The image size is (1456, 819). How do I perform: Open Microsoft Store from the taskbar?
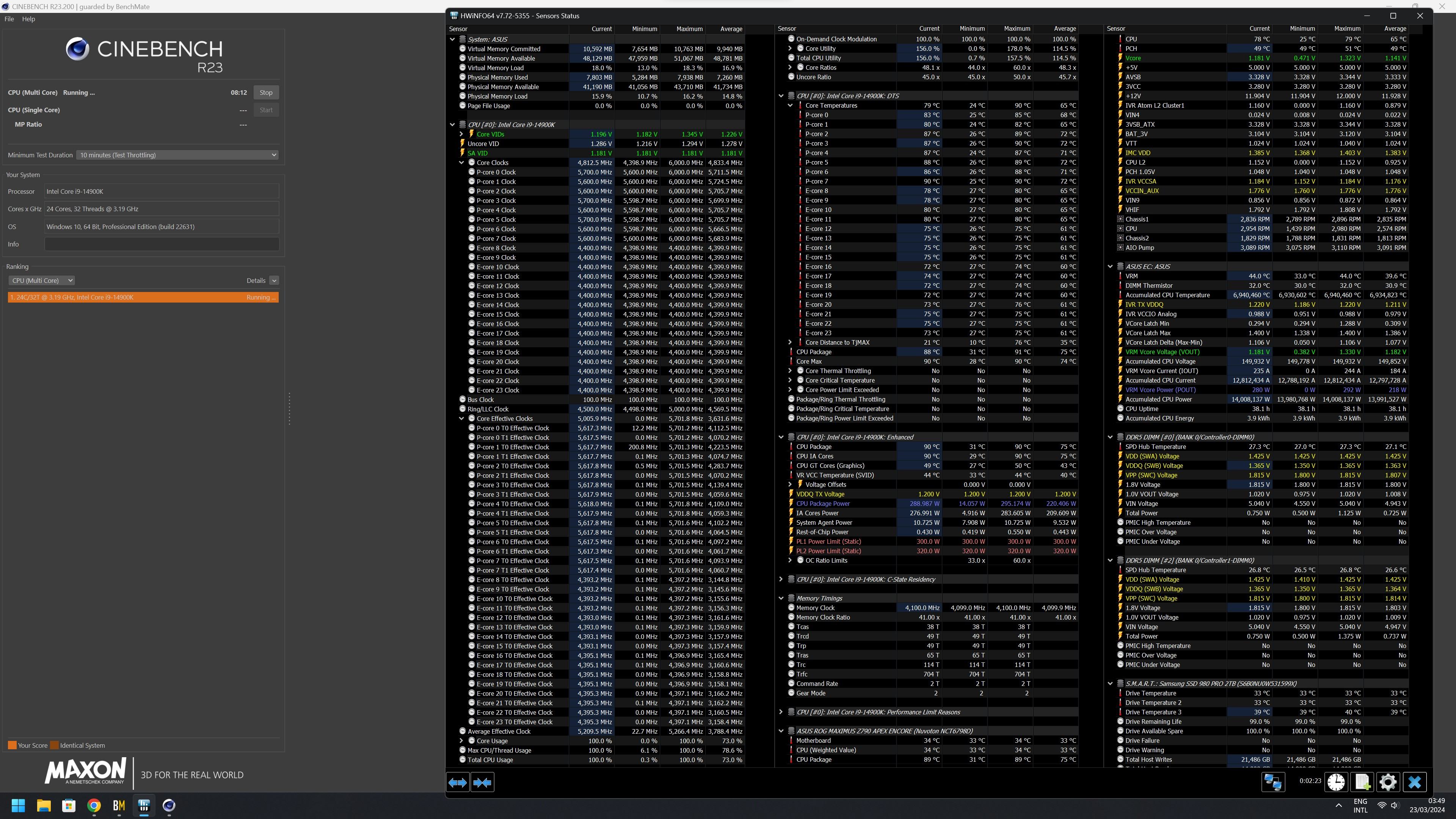pos(68,805)
